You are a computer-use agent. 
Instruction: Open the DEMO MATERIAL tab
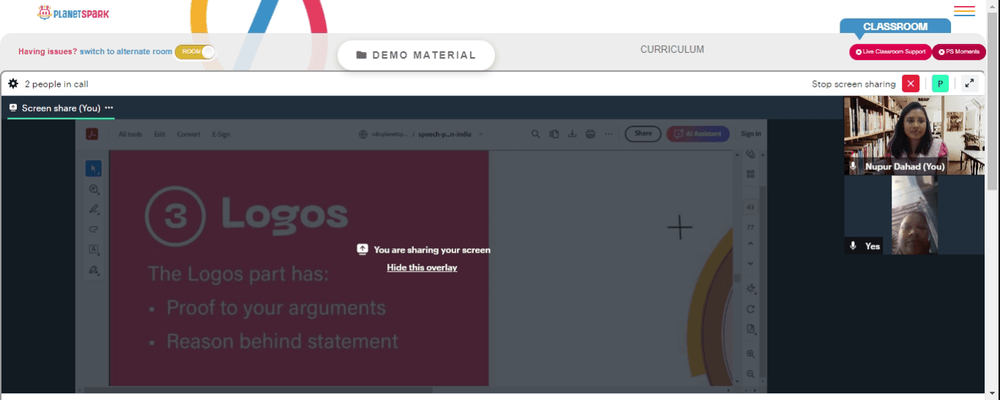pyautogui.click(x=416, y=55)
